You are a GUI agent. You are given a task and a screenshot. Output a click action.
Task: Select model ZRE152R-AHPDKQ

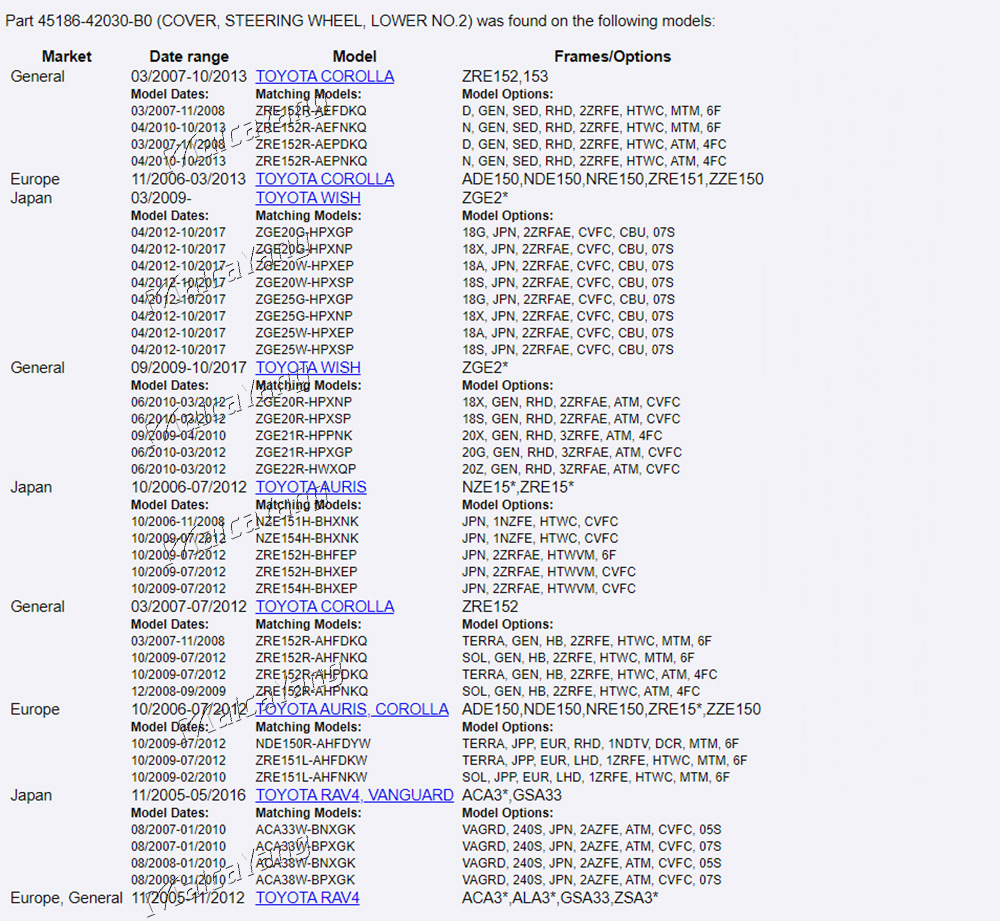(x=312, y=675)
